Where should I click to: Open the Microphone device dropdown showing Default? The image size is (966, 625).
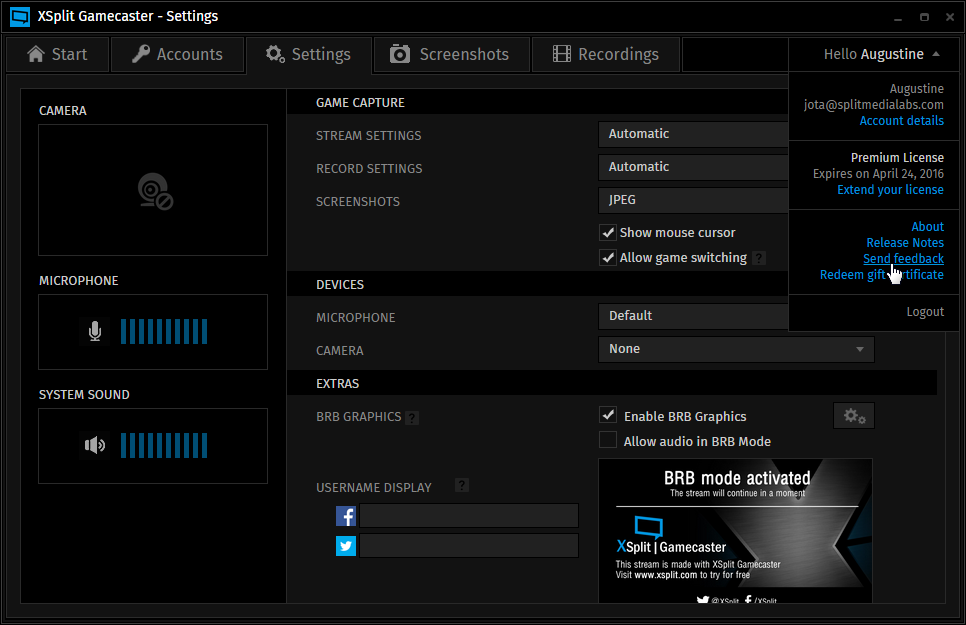(x=693, y=316)
